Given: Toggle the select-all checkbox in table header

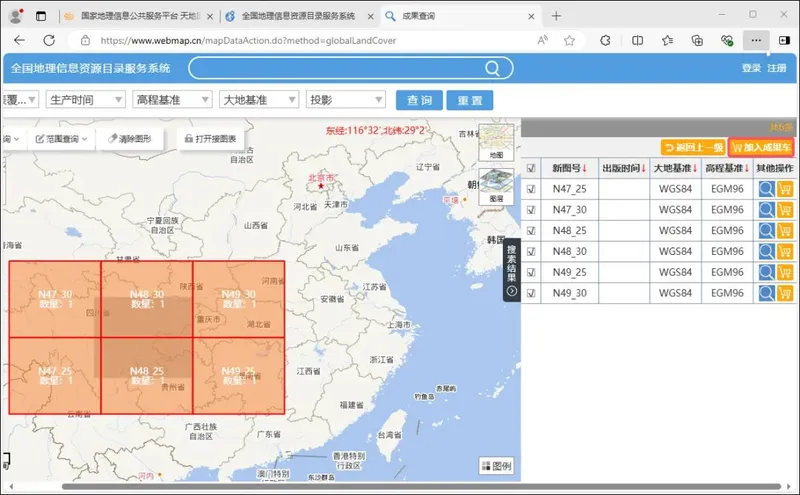Looking at the screenshot, I should tap(531, 168).
